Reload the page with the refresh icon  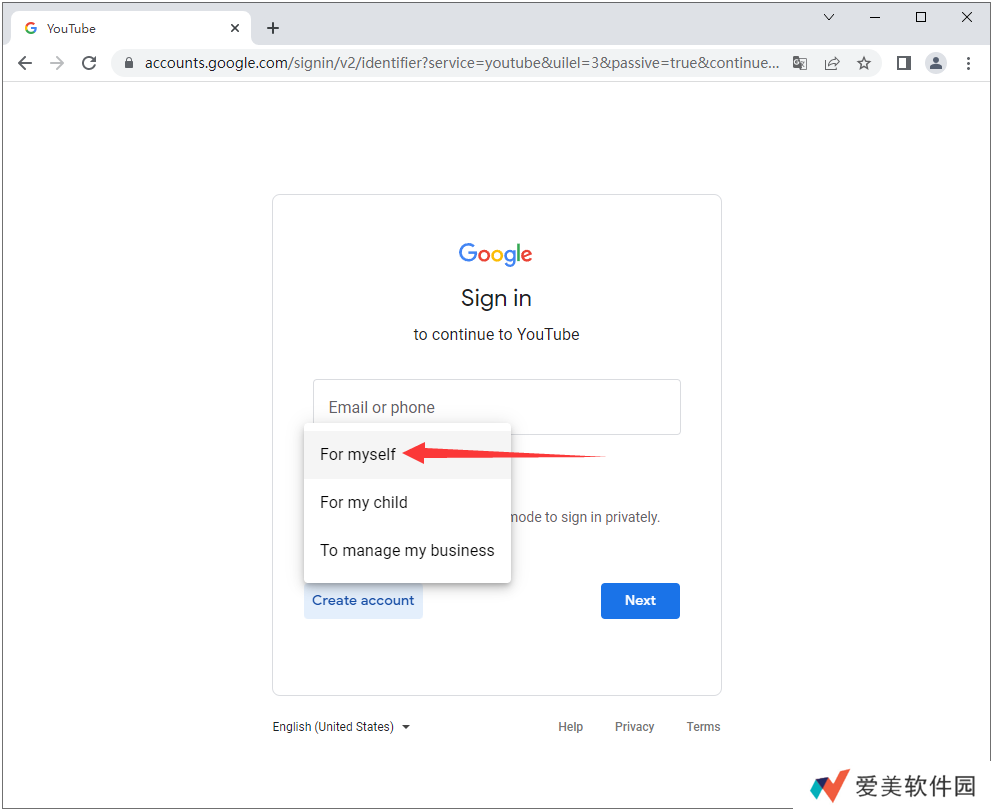[x=89, y=63]
